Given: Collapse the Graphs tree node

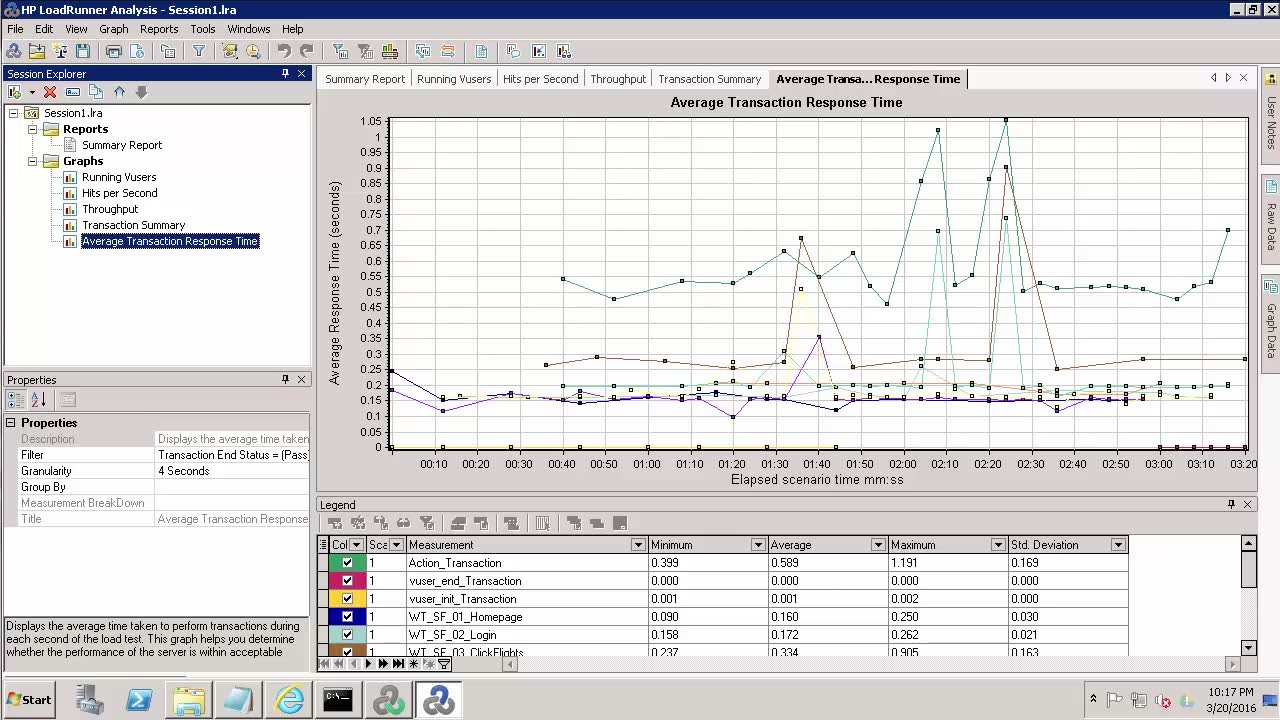Looking at the screenshot, I should point(32,161).
